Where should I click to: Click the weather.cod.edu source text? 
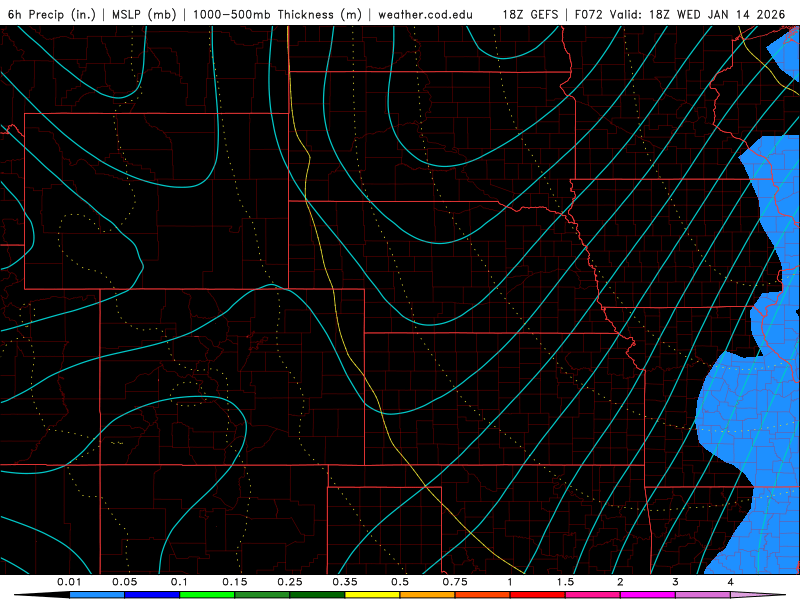tap(425, 14)
